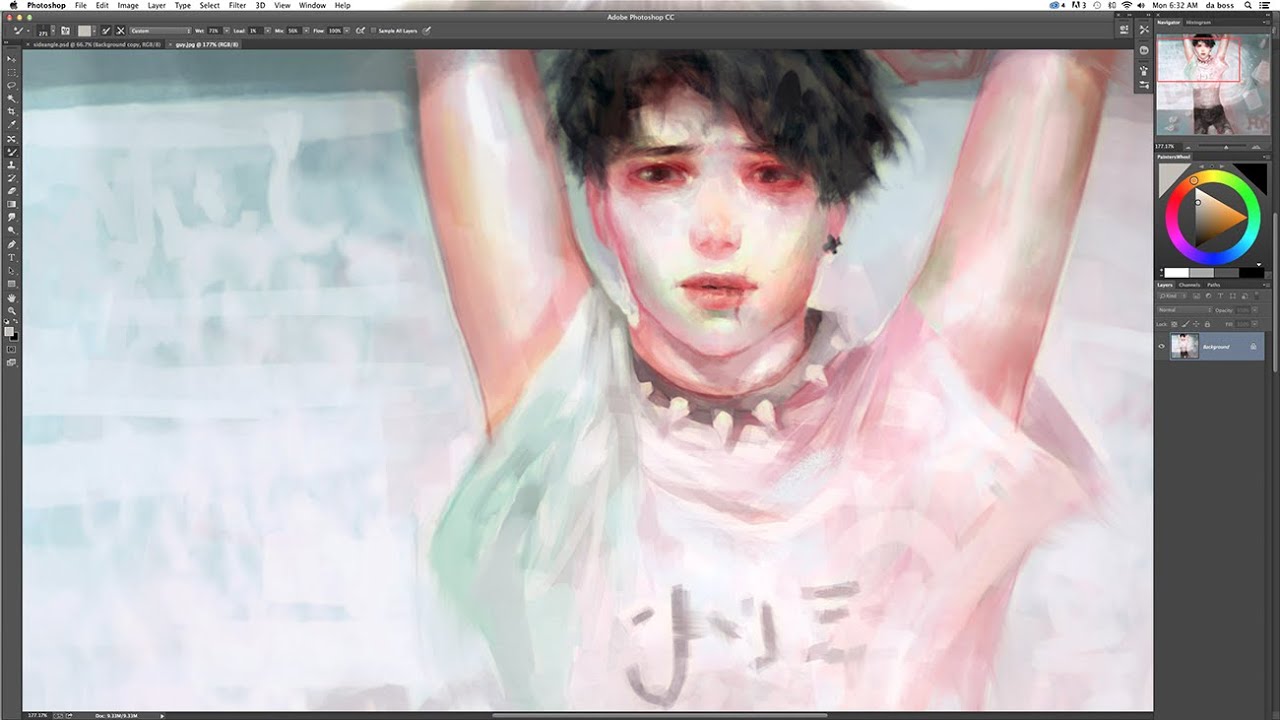Open the Wet value dropdown arrow
The width and height of the screenshot is (1280, 720).
click(226, 31)
